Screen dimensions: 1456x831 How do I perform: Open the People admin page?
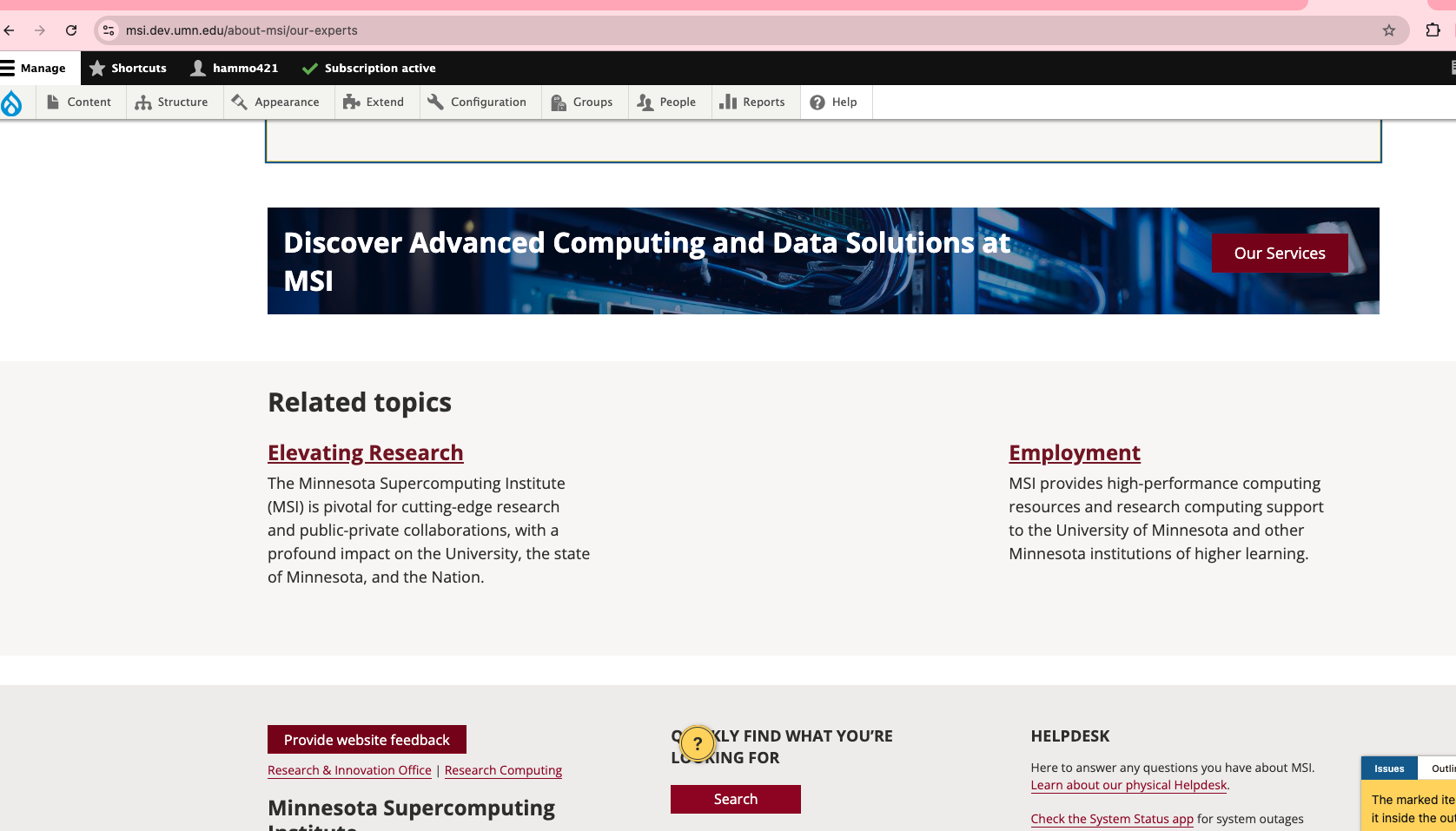[x=667, y=102]
